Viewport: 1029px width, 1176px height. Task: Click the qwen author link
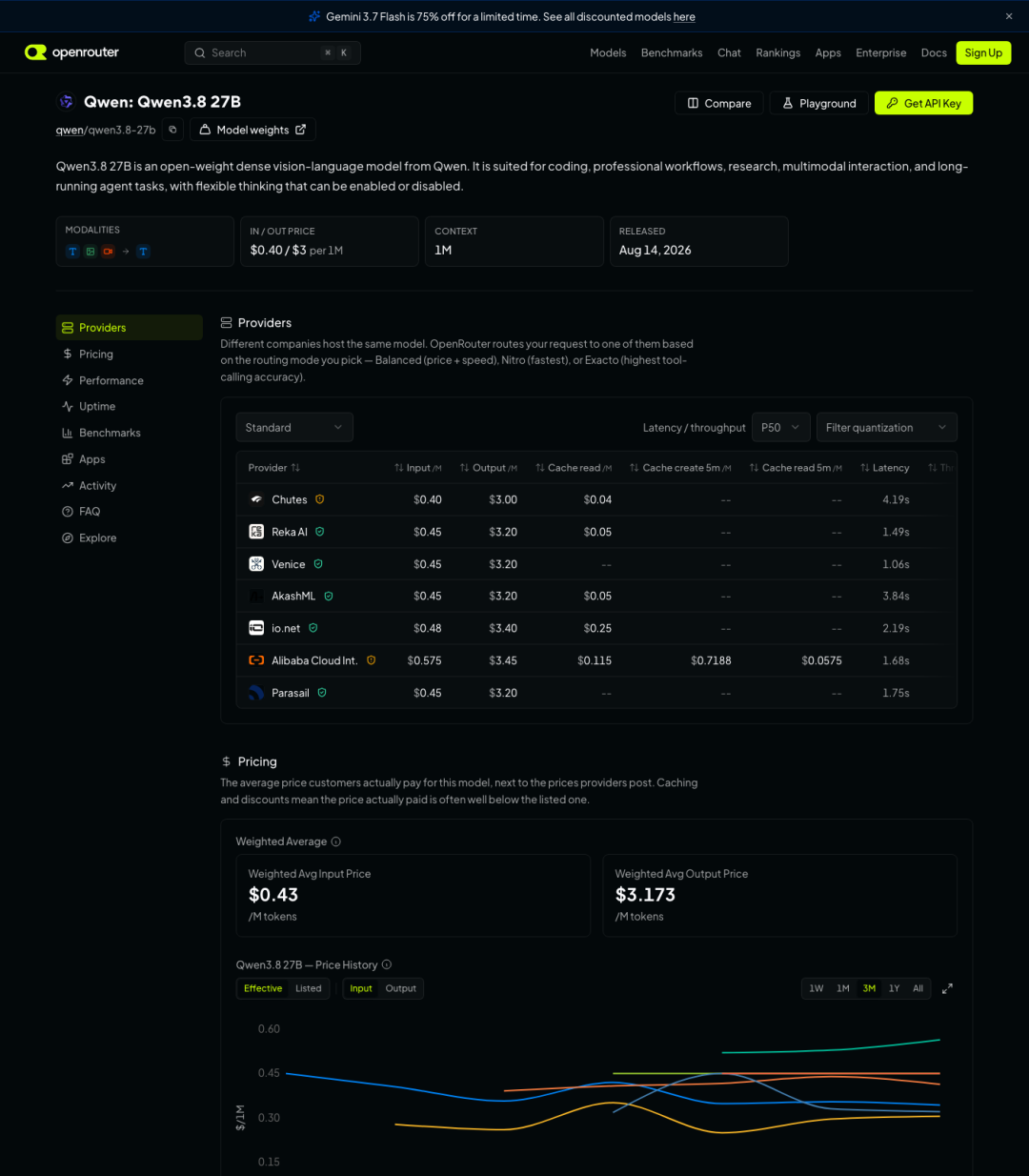coord(70,130)
